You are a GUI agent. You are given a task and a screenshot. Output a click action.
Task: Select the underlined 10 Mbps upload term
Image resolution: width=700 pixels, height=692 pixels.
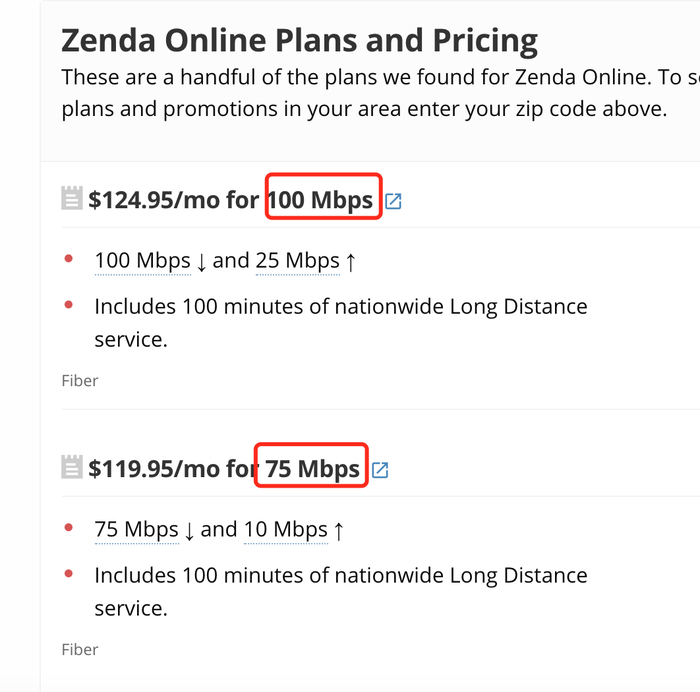[x=286, y=530]
